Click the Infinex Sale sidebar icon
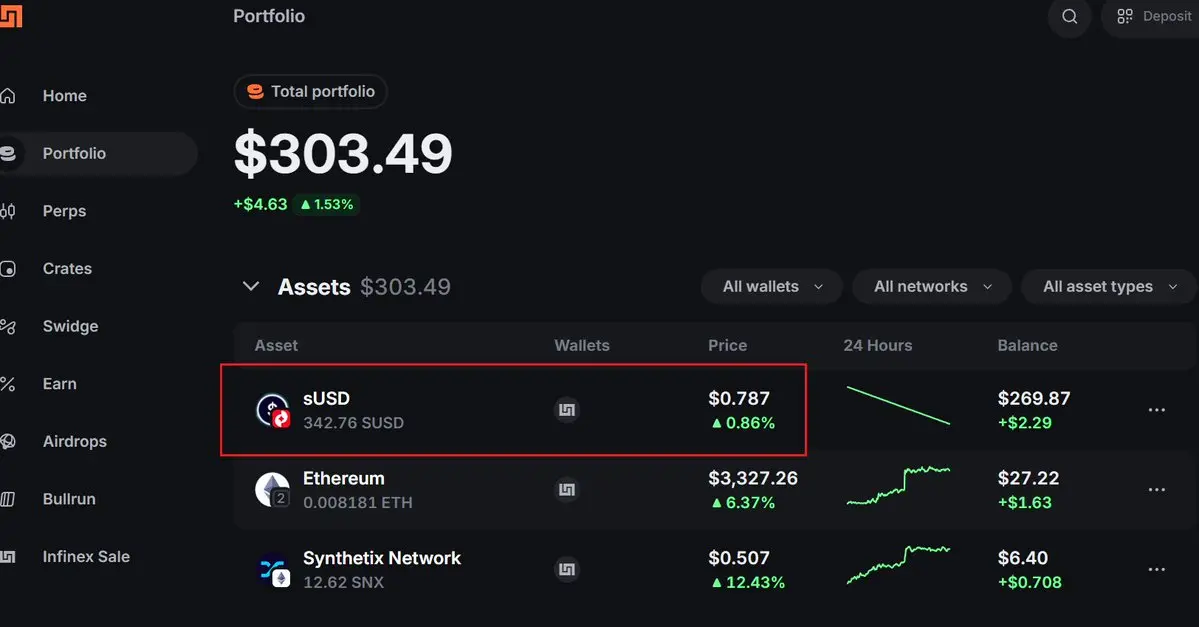 [x=8, y=557]
